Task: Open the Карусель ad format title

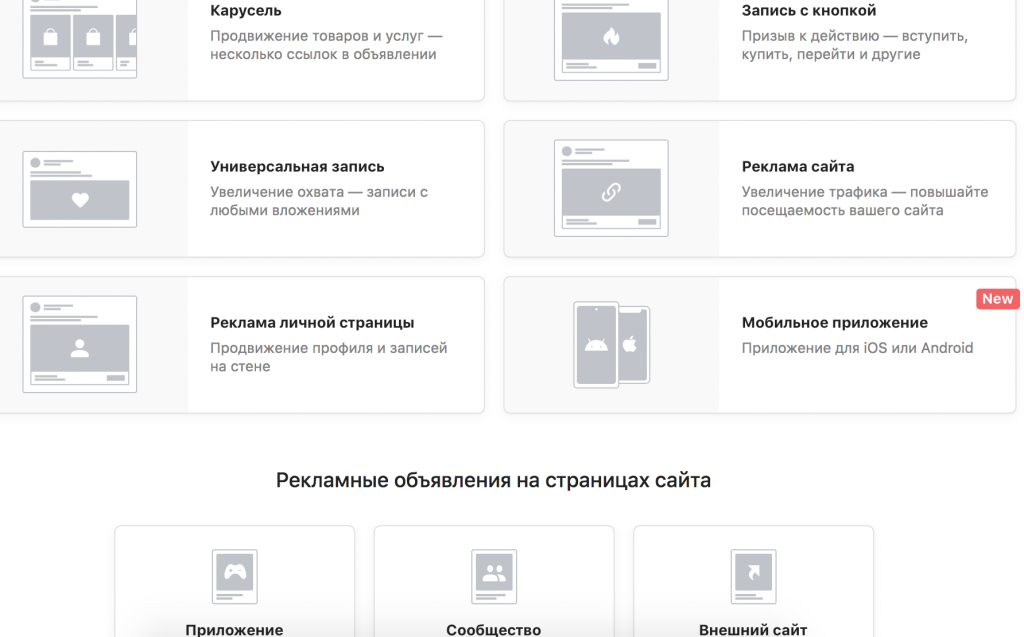Action: 246,10
